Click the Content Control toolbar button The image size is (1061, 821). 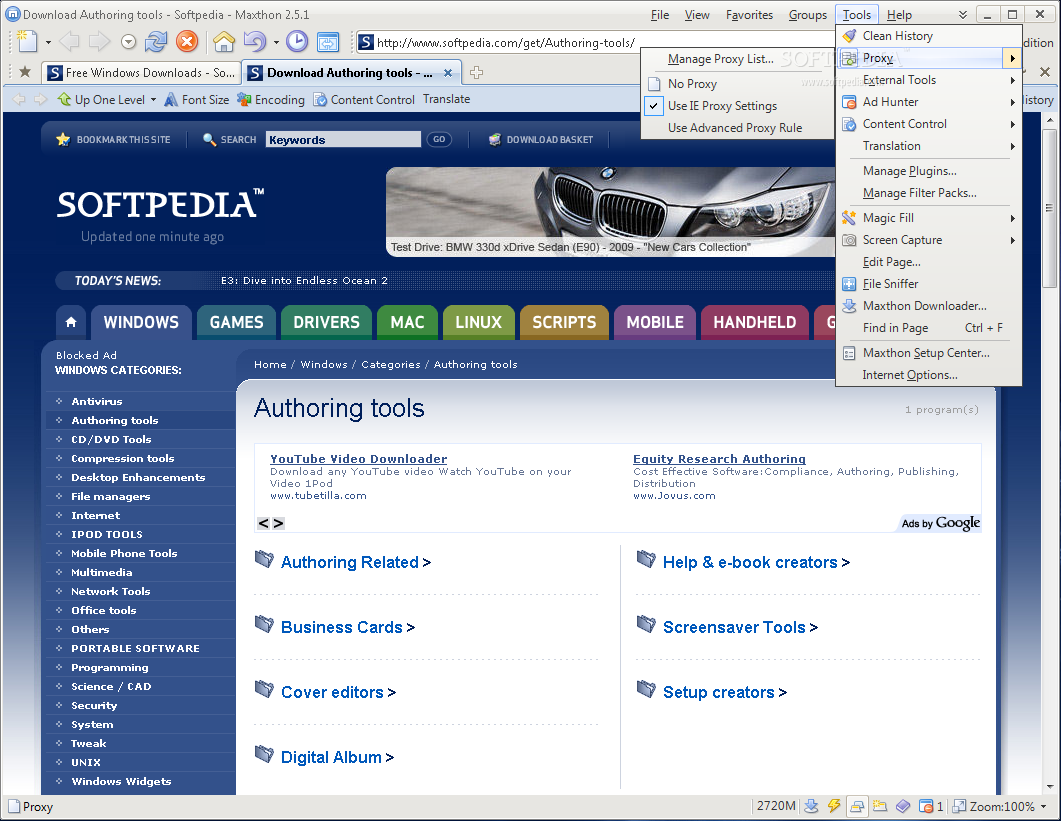(364, 99)
